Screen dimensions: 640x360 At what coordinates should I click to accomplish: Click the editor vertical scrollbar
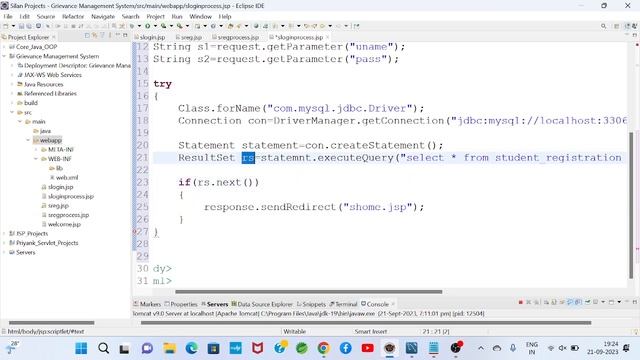coord(631,204)
